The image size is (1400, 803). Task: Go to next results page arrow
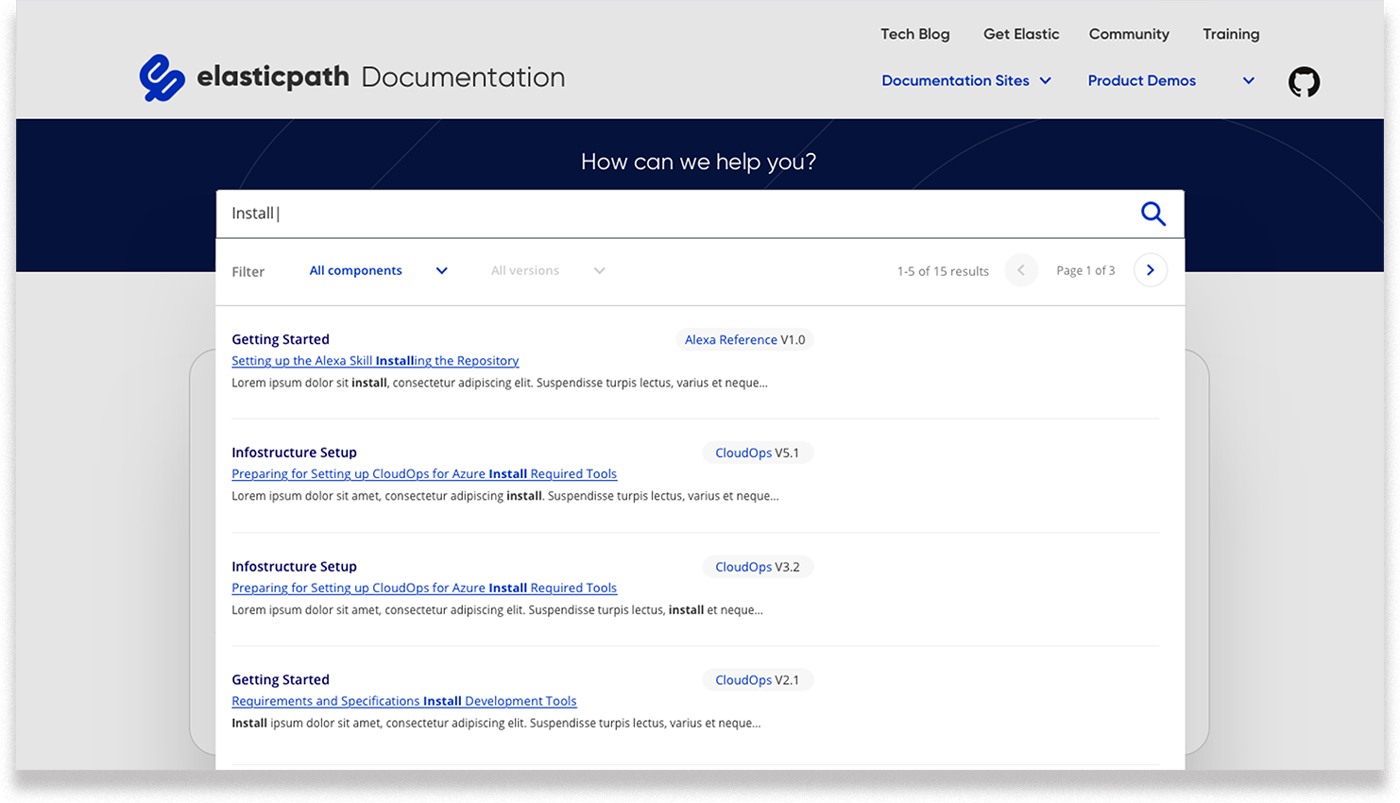point(1150,270)
